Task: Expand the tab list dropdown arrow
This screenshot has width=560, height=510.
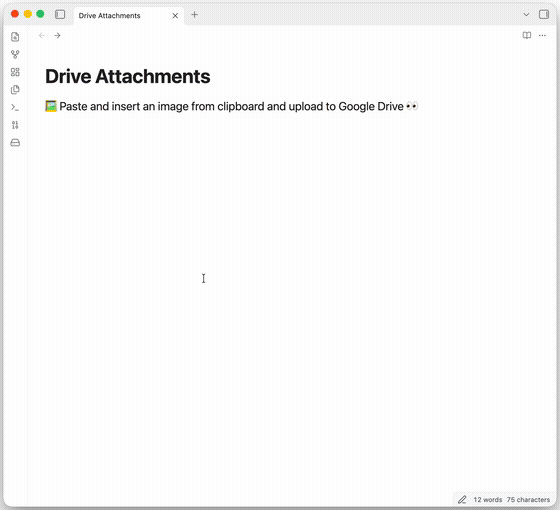Action: coord(526,15)
